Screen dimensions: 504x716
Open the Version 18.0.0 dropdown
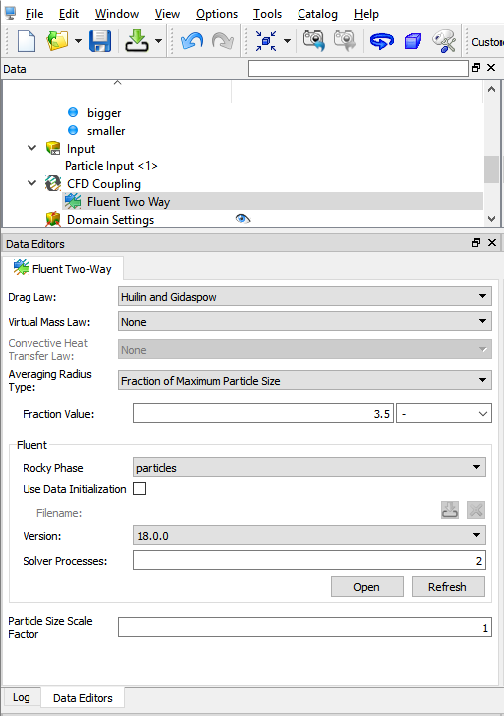click(x=309, y=535)
